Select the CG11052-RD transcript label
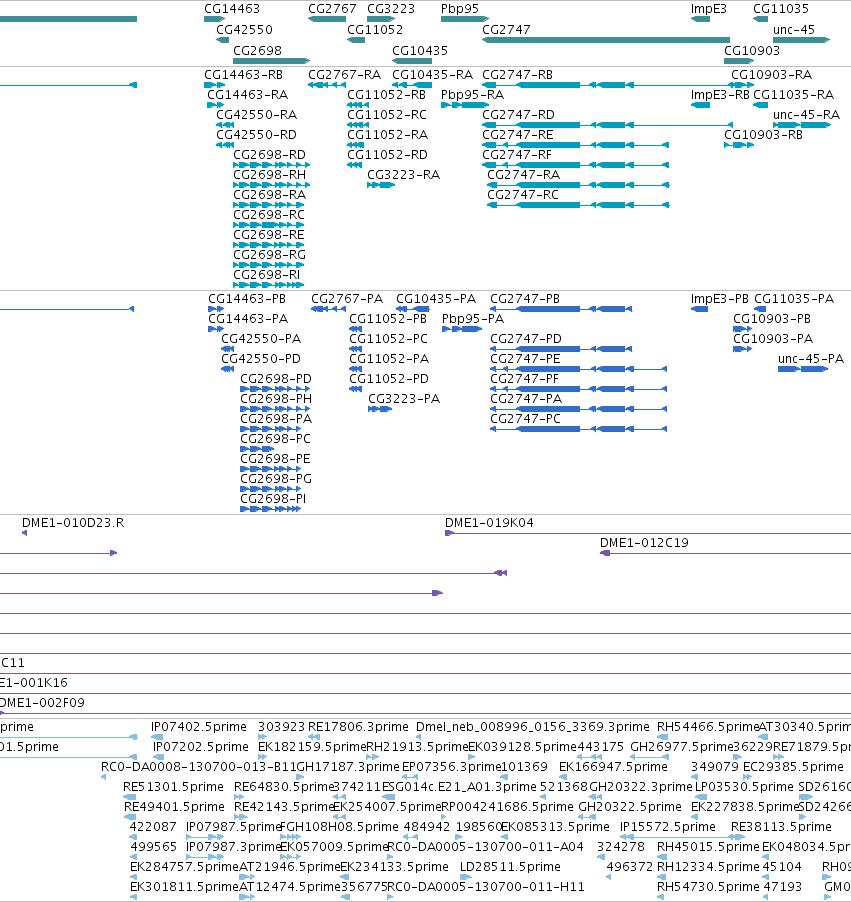This screenshot has width=851, height=902. tap(387, 155)
